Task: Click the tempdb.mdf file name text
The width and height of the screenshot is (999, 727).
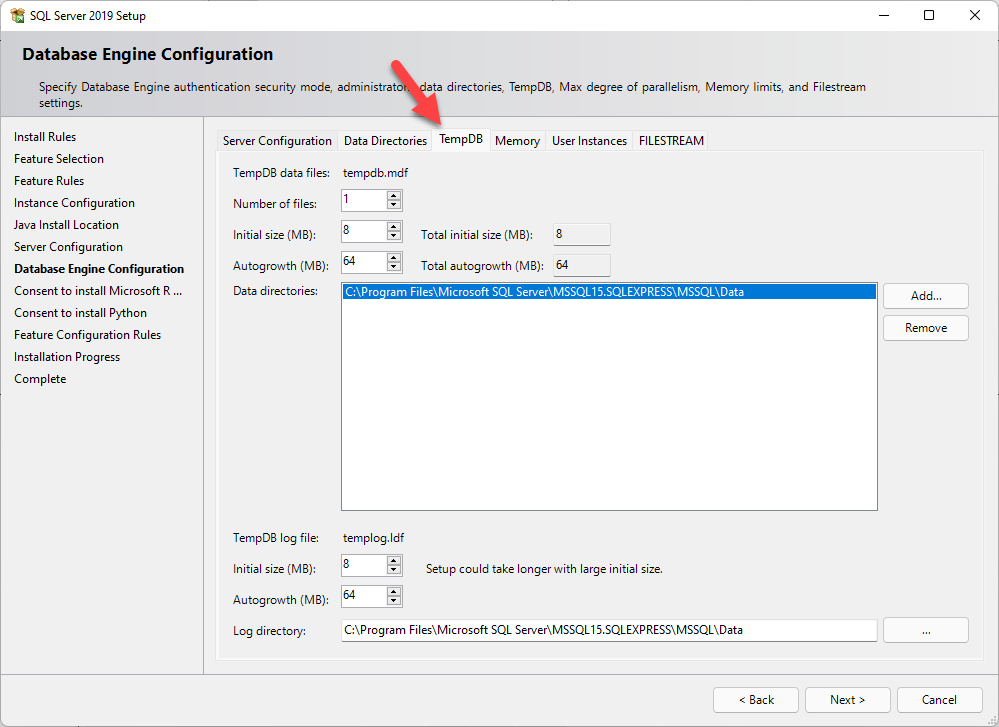Action: [375, 173]
